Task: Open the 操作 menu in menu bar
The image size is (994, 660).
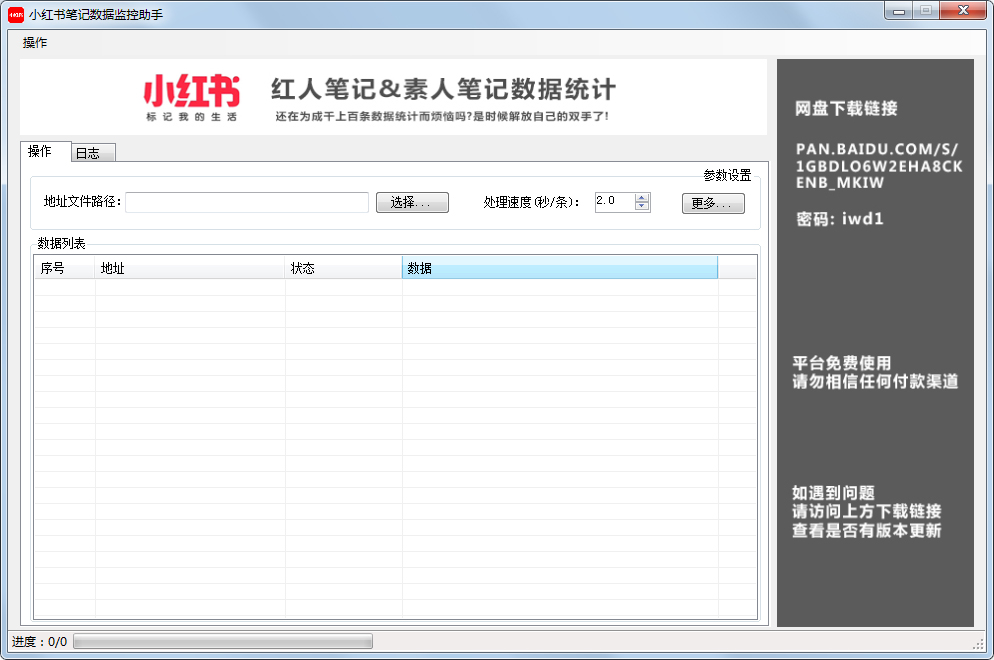Action: click(35, 43)
